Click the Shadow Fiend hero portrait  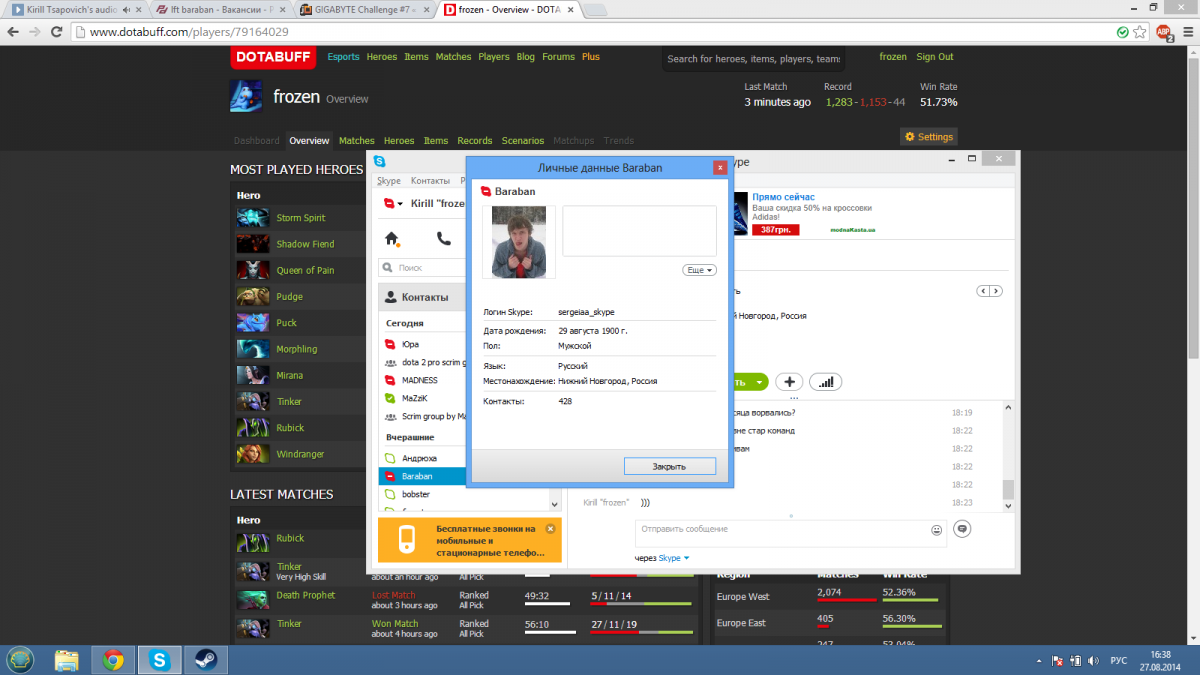(x=253, y=244)
